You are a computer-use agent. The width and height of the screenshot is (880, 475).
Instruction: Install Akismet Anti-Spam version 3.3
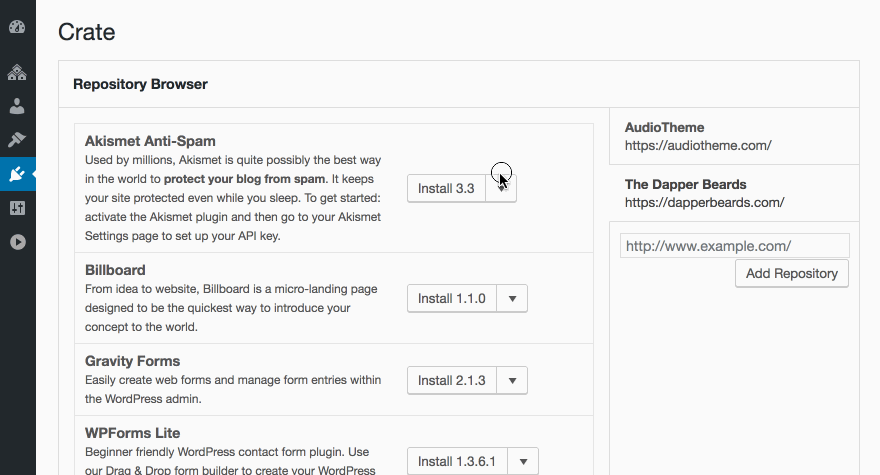[446, 189]
